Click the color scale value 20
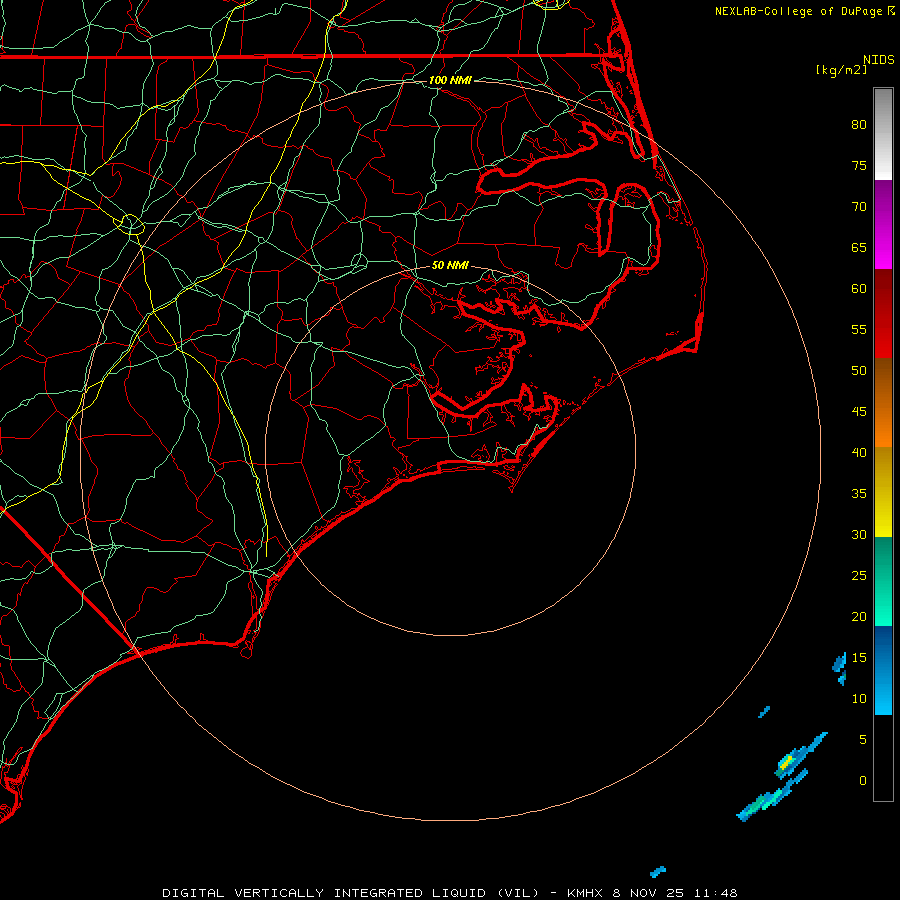Viewport: 900px width, 900px height. coord(859,617)
